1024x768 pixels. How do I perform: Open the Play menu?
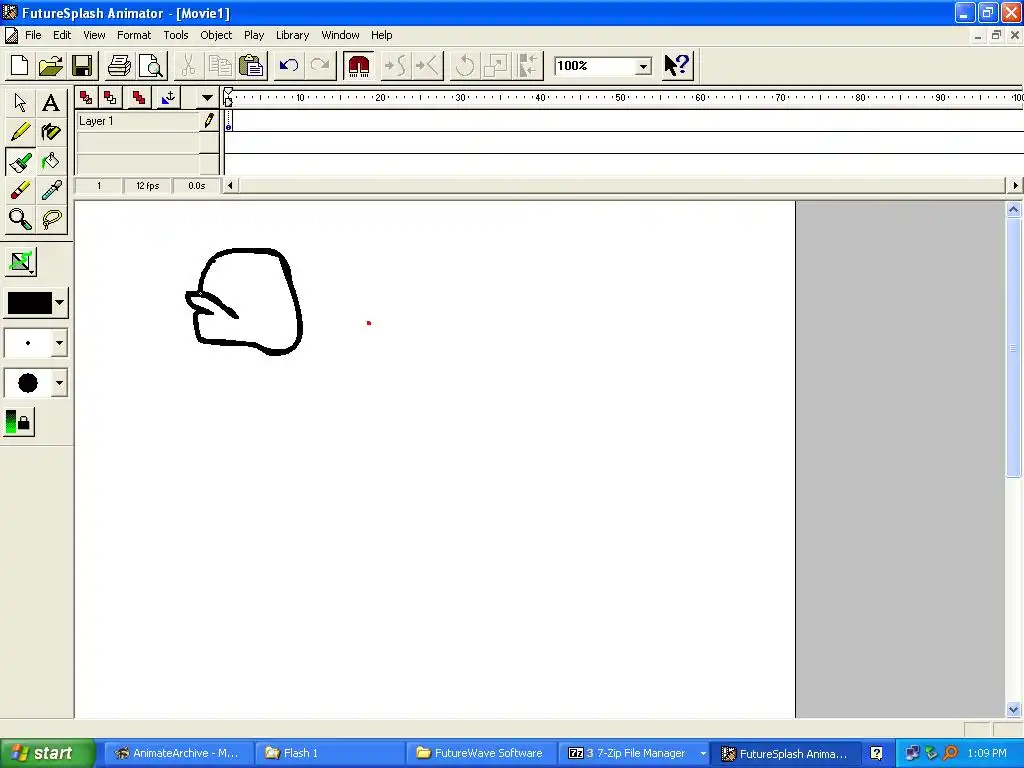pos(254,35)
